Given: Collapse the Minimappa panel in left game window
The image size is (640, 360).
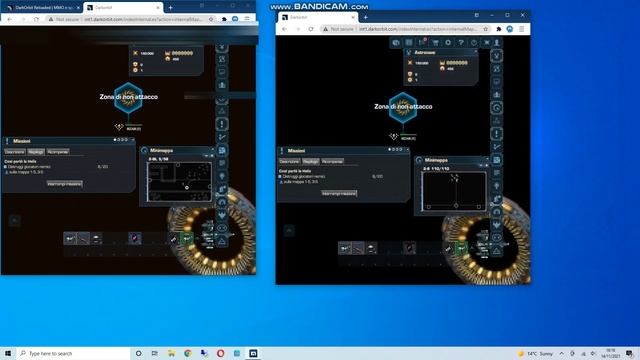Looking at the screenshot, I should coord(212,150).
